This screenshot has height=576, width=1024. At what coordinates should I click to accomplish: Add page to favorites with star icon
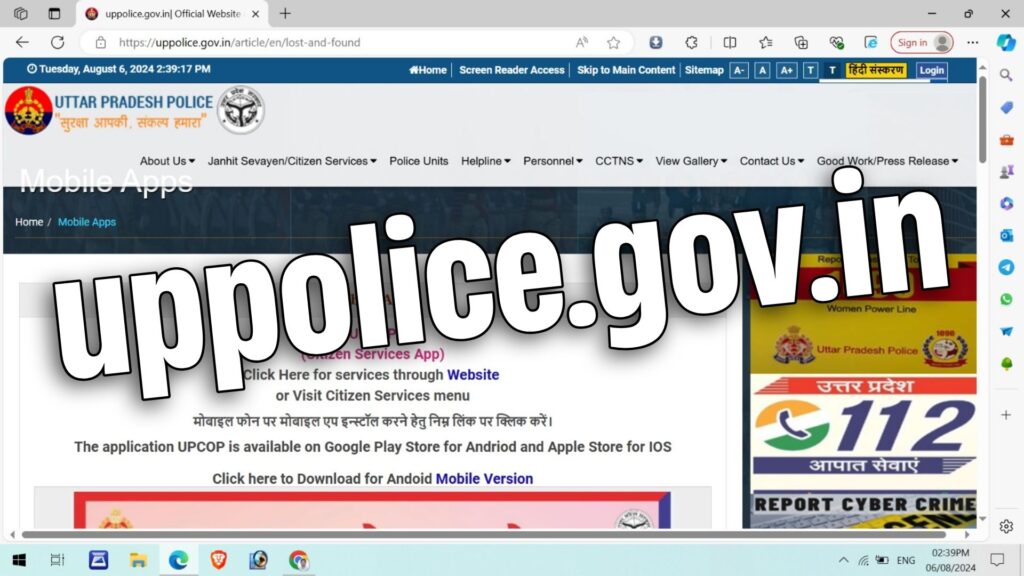point(613,42)
